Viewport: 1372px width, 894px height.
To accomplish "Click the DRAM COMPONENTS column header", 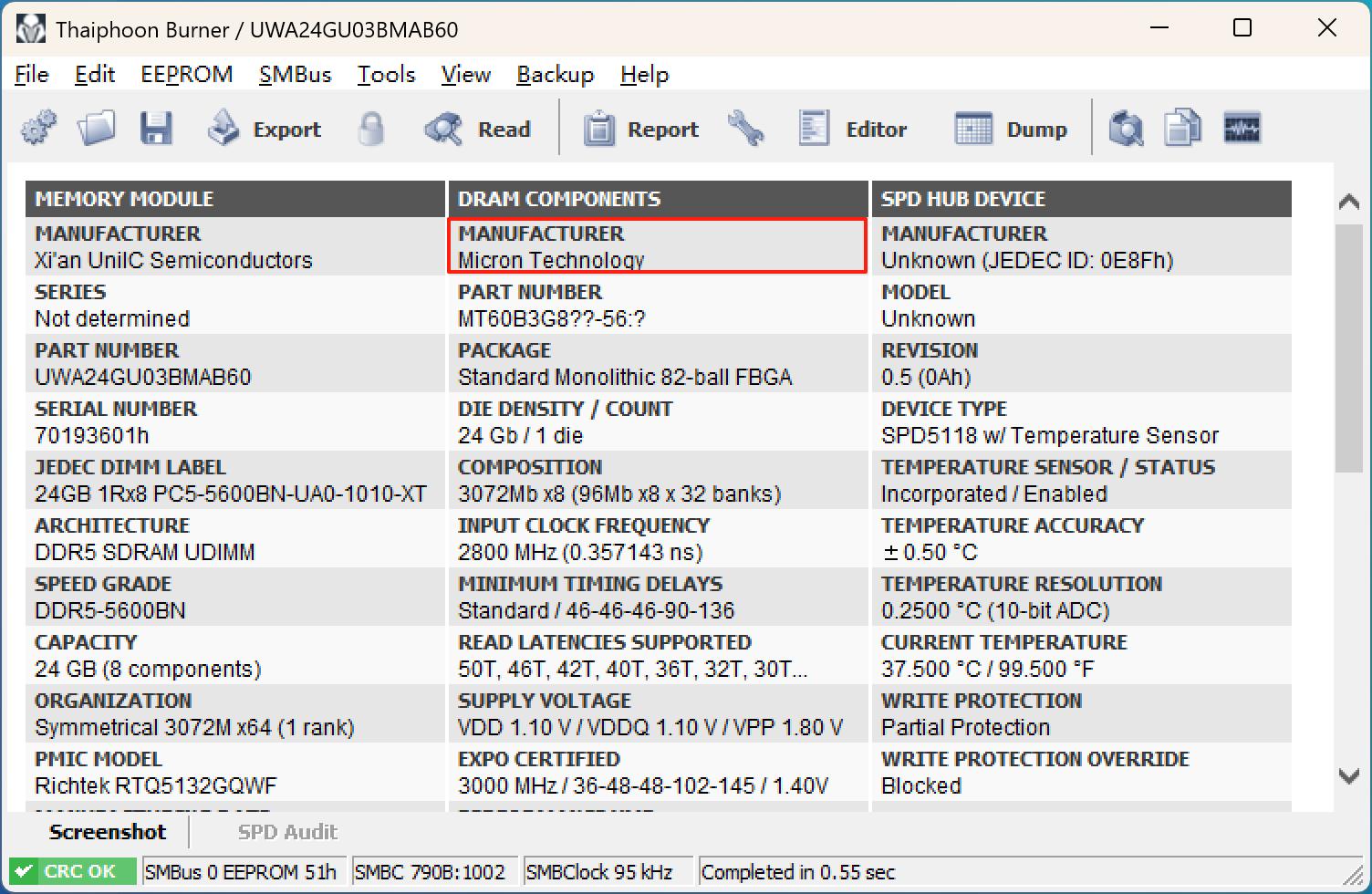I will pyautogui.click(x=658, y=199).
